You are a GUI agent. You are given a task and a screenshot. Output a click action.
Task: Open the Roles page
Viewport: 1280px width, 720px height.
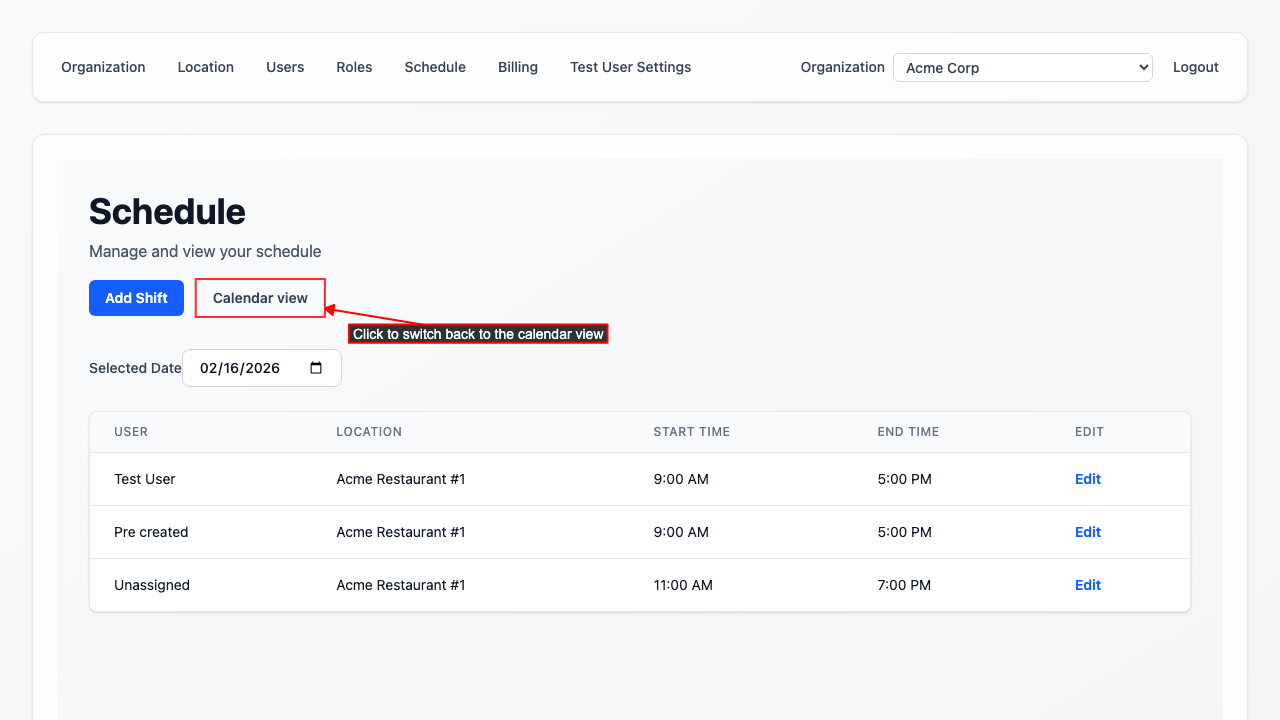pos(354,67)
